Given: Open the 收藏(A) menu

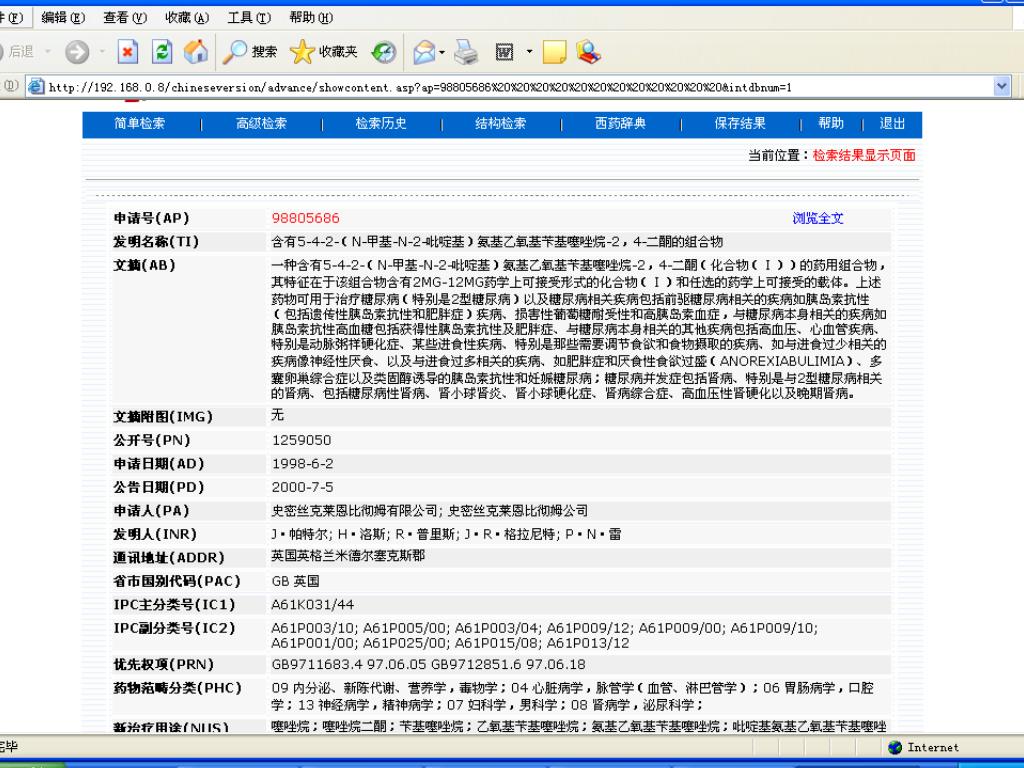Looking at the screenshot, I should coord(187,18).
